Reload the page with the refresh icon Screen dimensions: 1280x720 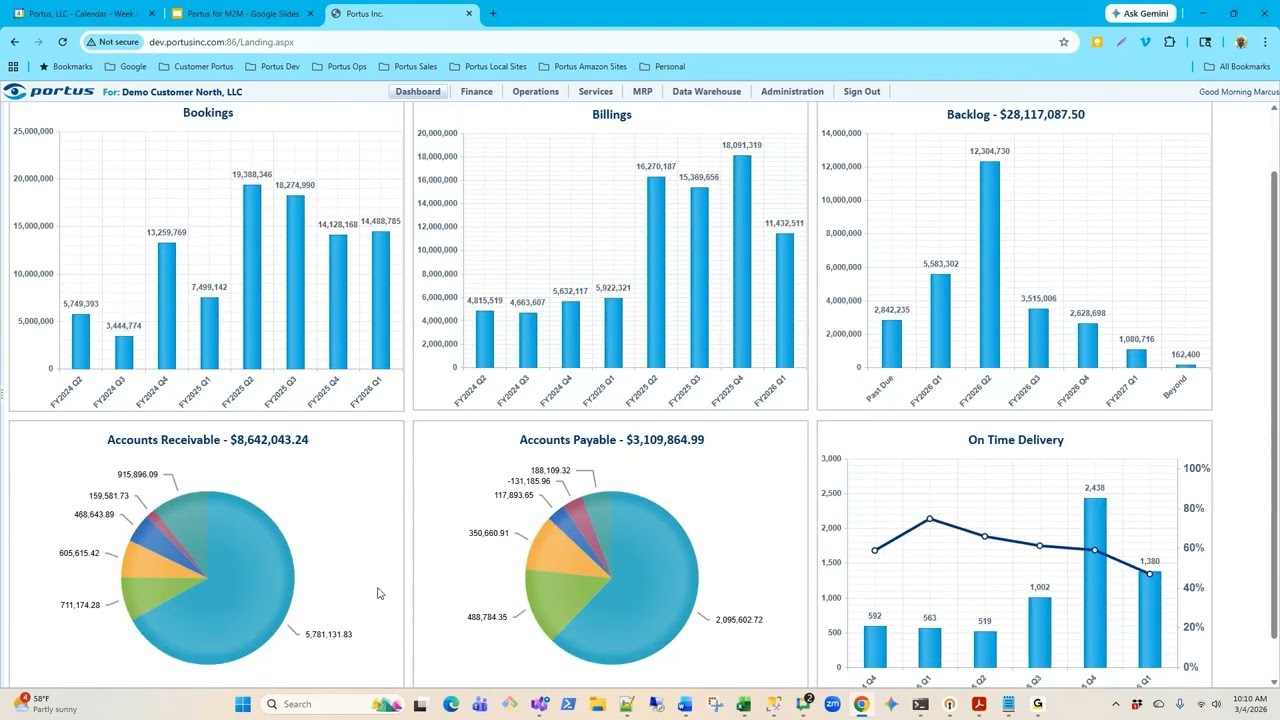[x=62, y=42]
